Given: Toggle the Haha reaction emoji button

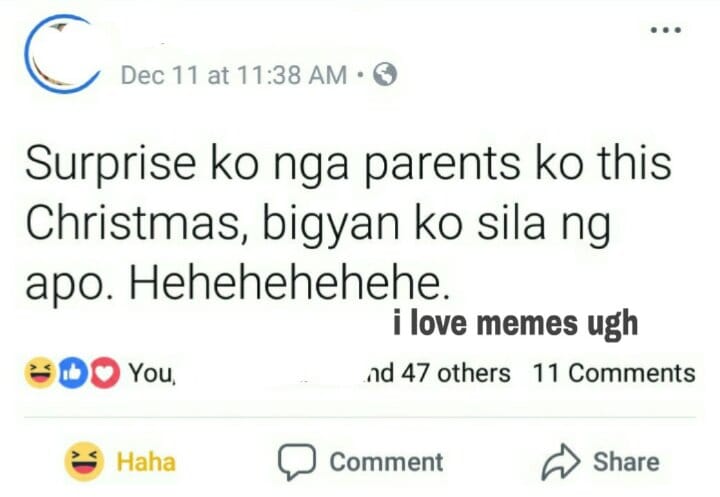Looking at the screenshot, I should [x=84, y=461].
